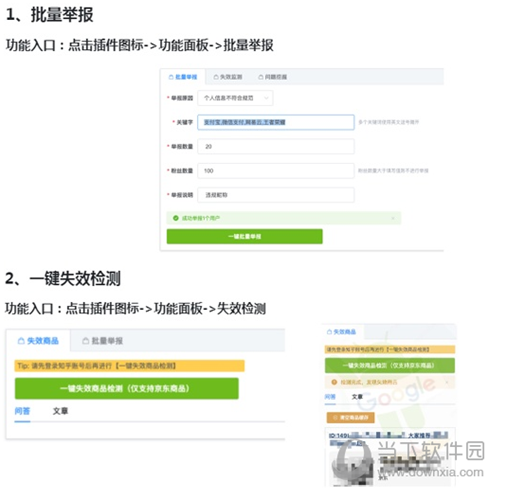Close the orange warning alert in right panel
This screenshot has height=500, width=507.
pyautogui.click(x=447, y=382)
